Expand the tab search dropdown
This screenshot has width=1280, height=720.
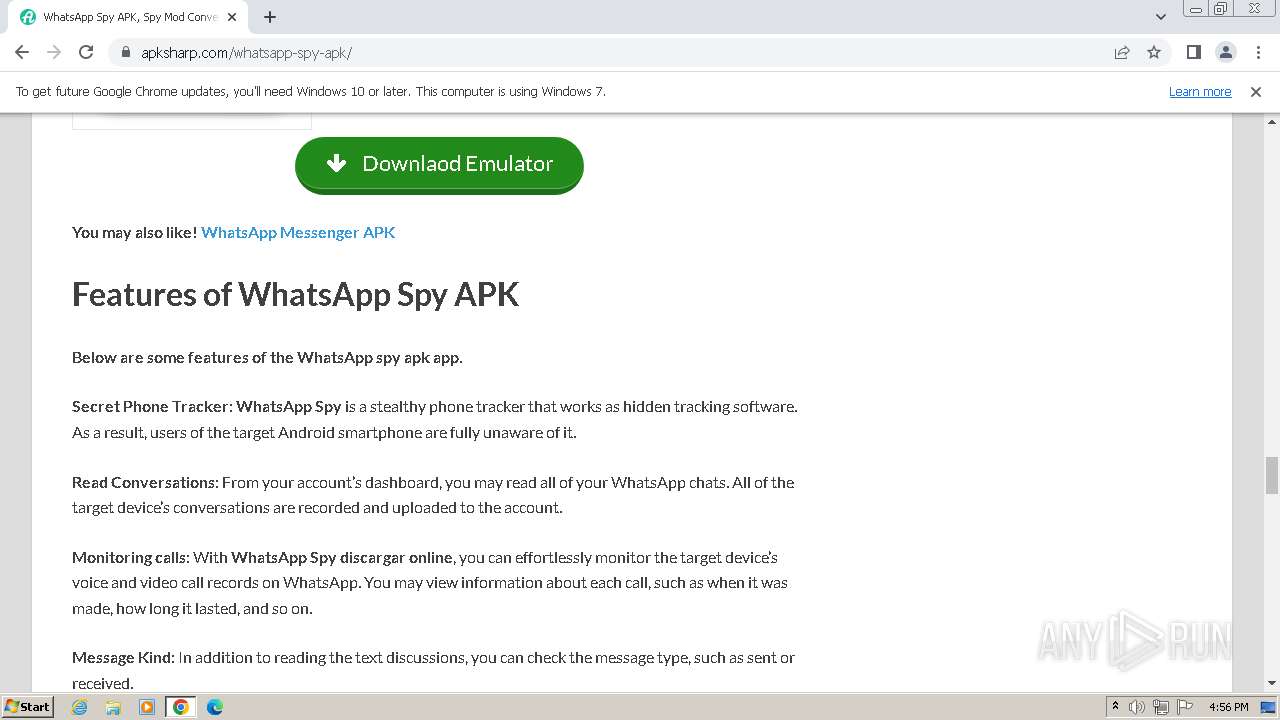point(1161,17)
